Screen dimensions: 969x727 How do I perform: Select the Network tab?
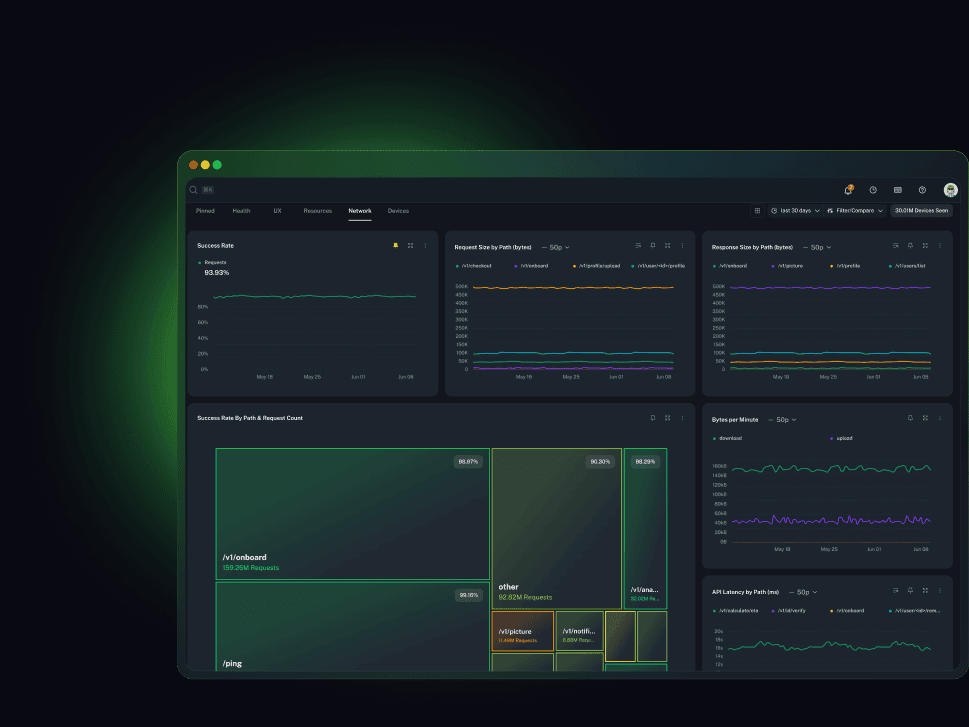pyautogui.click(x=360, y=211)
